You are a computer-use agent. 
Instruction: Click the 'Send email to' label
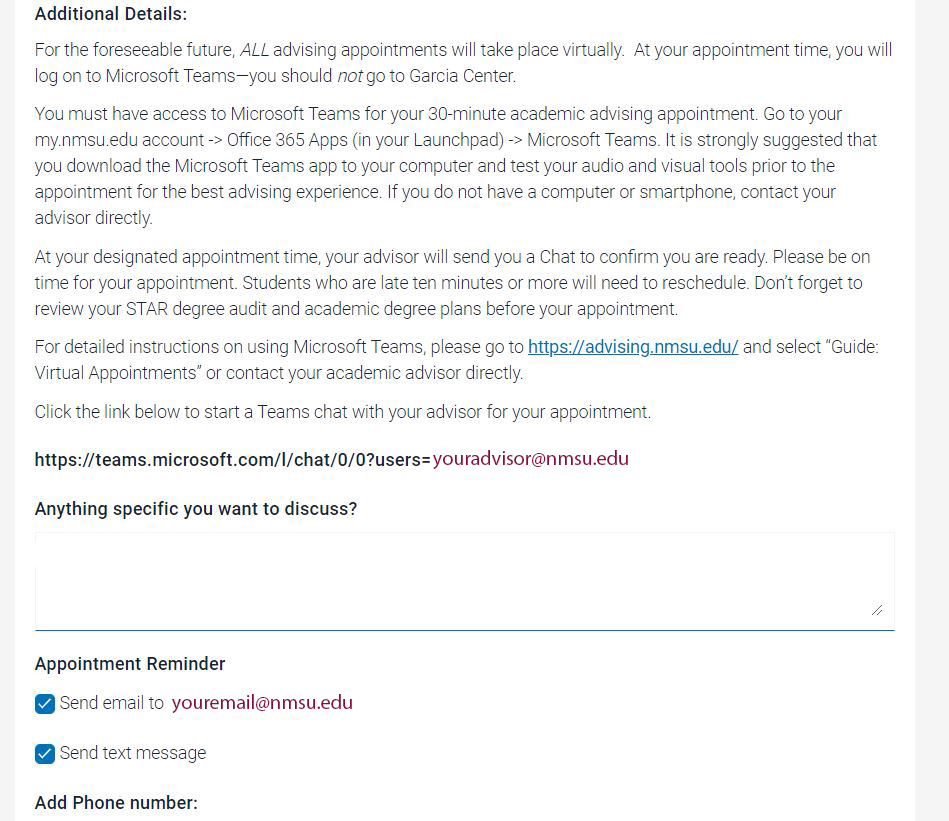pyautogui.click(x=111, y=703)
